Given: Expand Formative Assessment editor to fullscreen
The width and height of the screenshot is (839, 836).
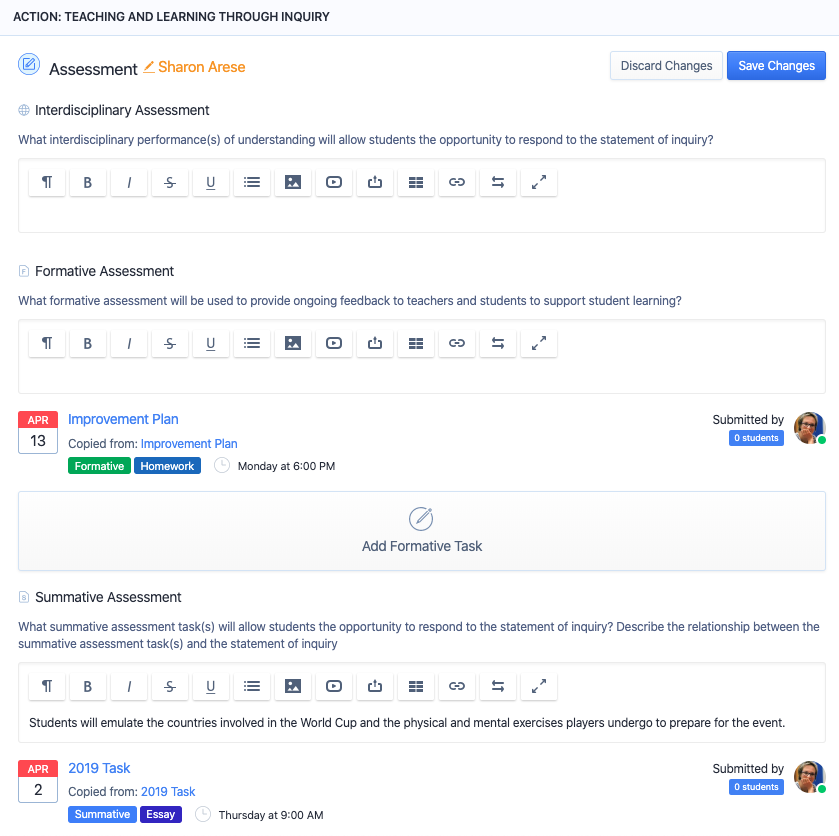Looking at the screenshot, I should pos(539,343).
